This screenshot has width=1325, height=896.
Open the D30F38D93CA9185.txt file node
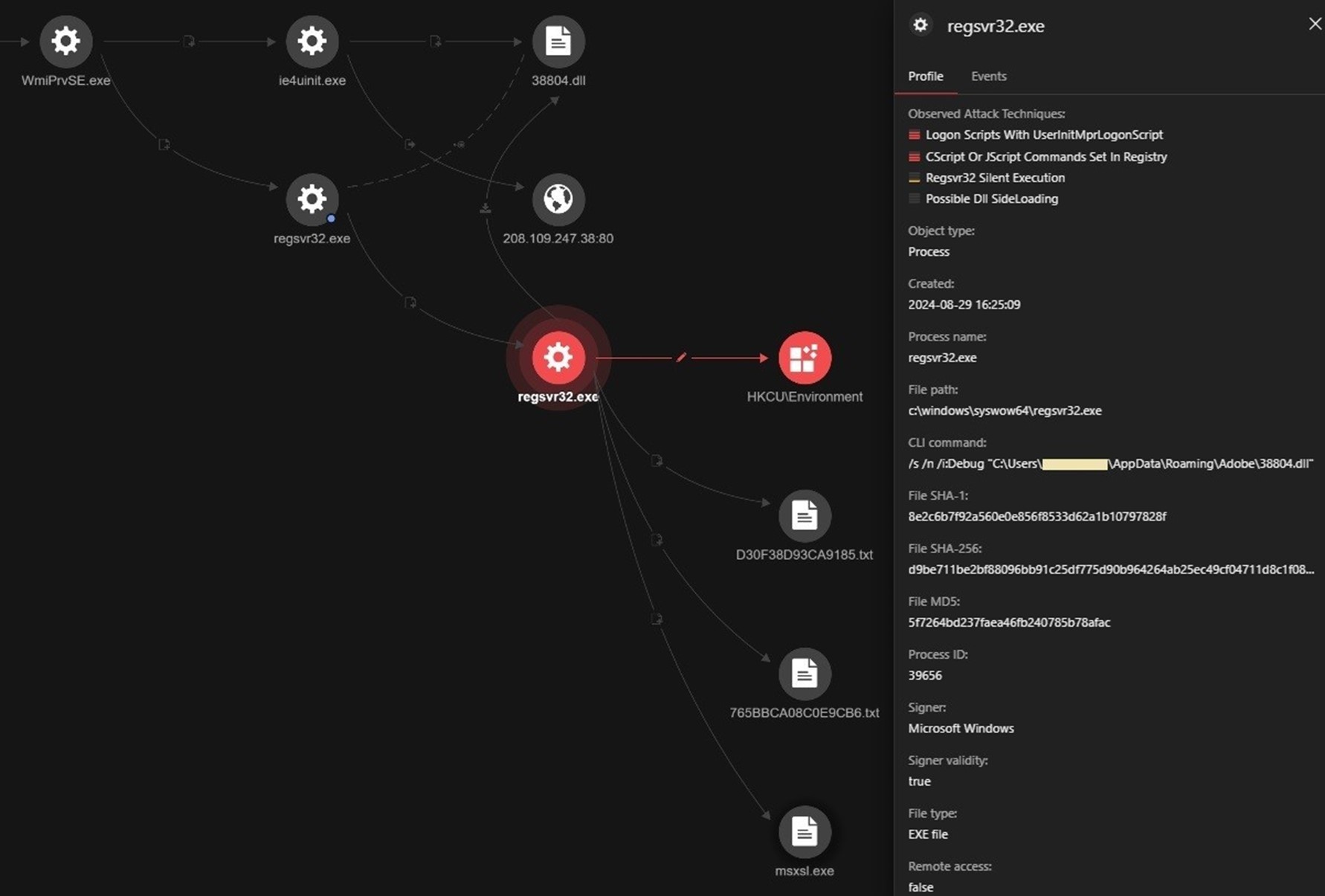[x=804, y=516]
